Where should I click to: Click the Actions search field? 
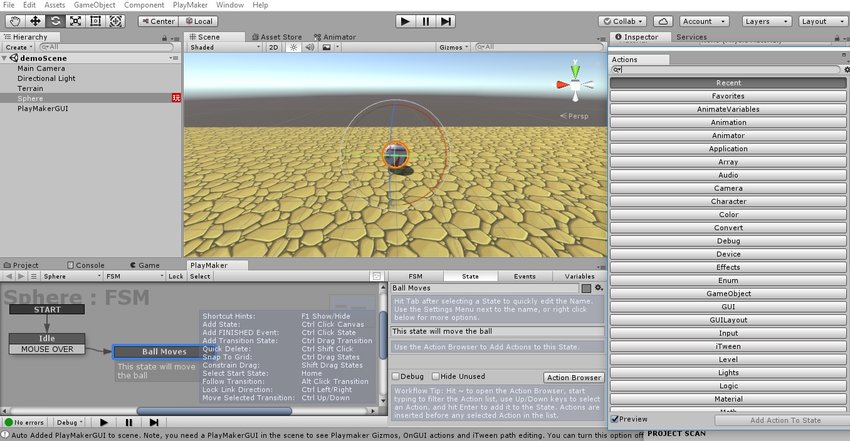pyautogui.click(x=725, y=70)
